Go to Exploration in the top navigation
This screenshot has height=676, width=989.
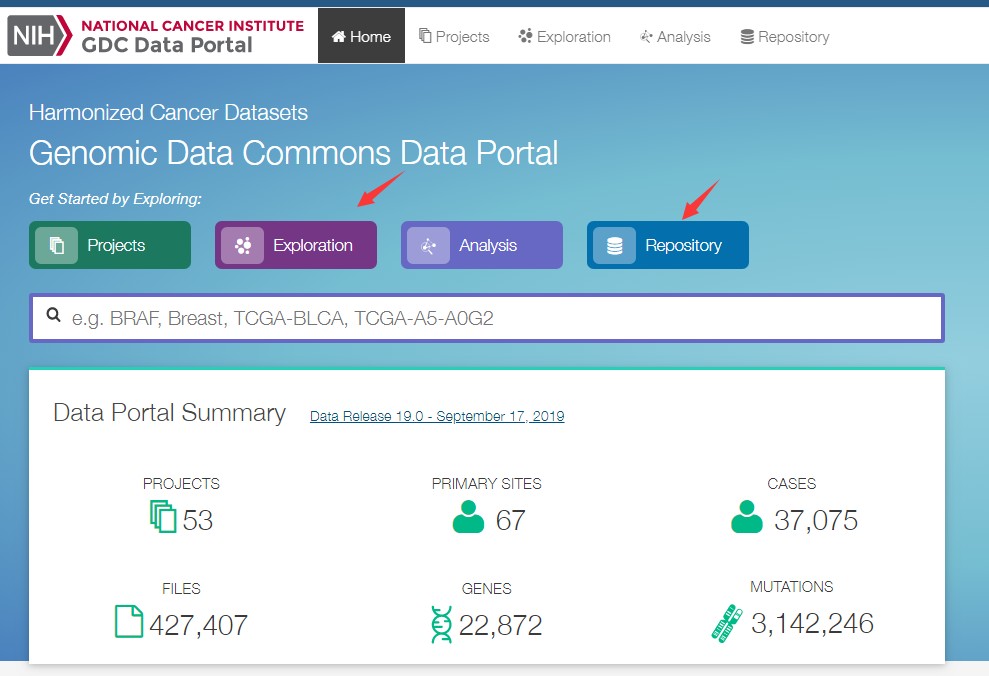pos(564,37)
